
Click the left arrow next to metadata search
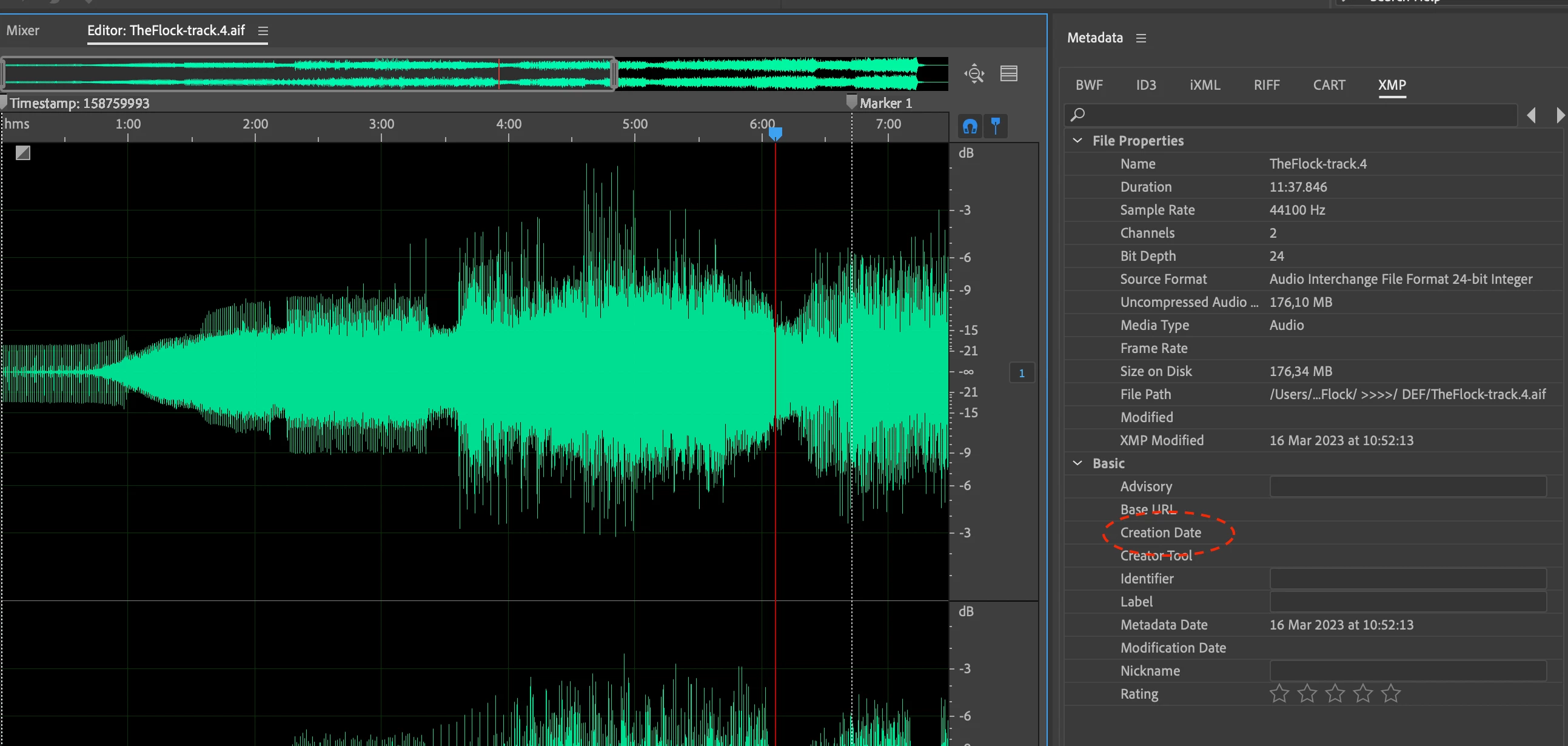(x=1531, y=115)
